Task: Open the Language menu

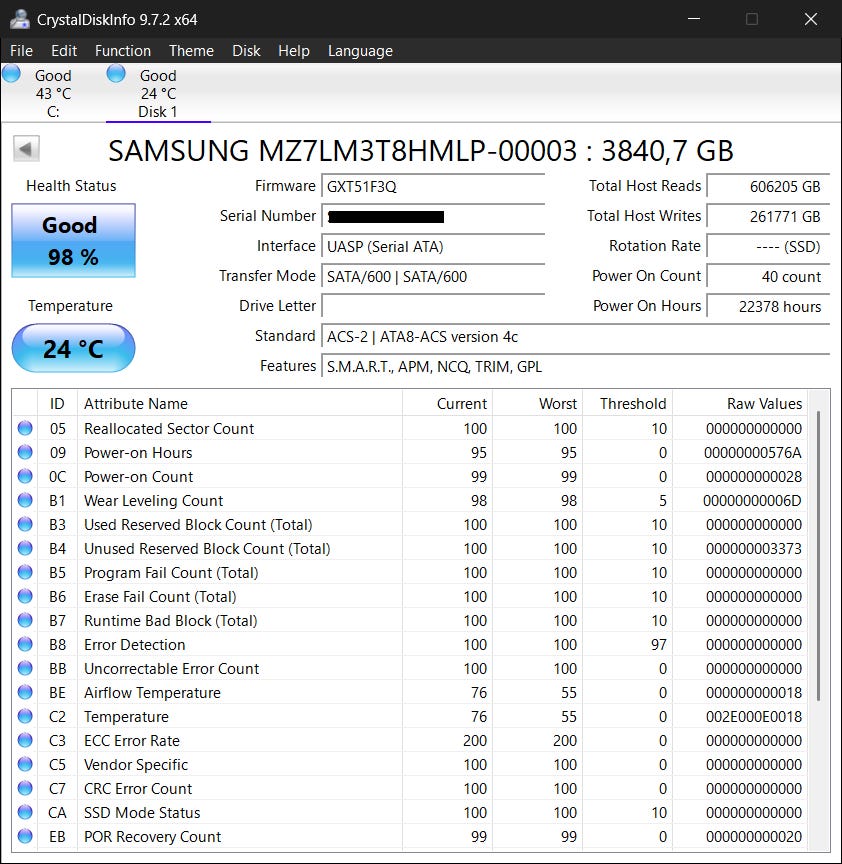Action: click(x=360, y=51)
